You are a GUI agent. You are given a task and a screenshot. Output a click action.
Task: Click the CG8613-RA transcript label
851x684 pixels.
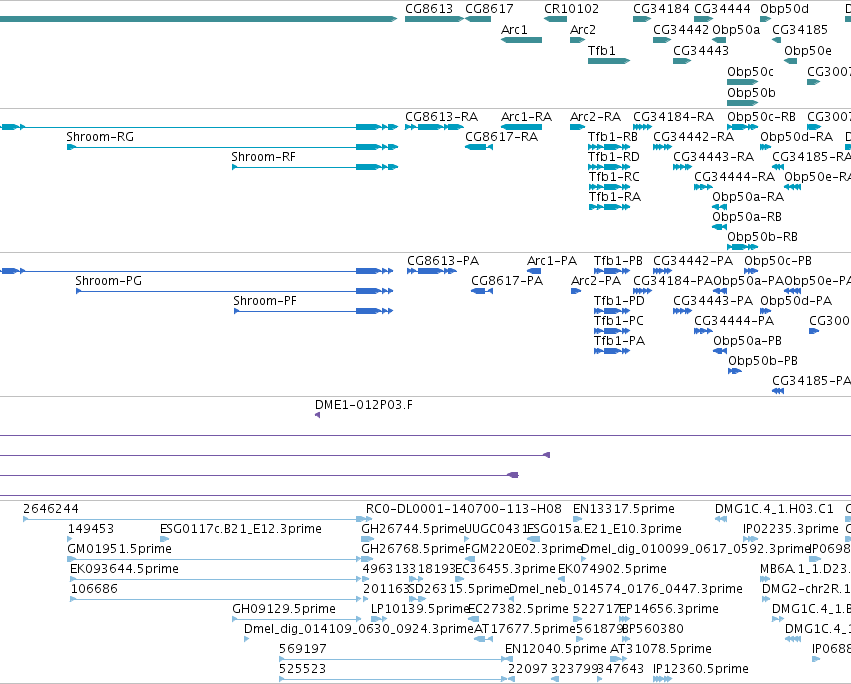pos(442,117)
